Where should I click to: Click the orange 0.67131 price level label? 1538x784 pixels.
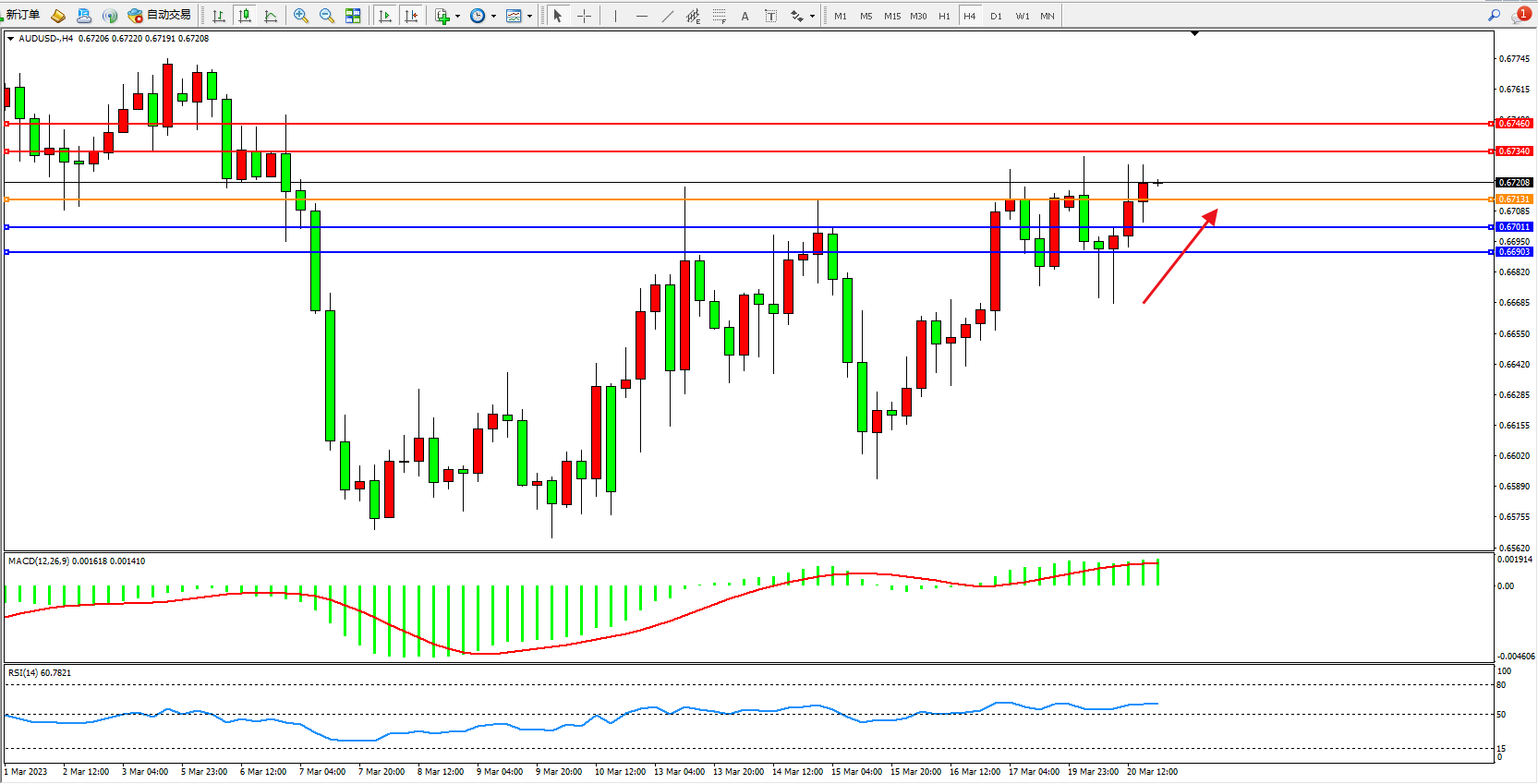point(1513,199)
